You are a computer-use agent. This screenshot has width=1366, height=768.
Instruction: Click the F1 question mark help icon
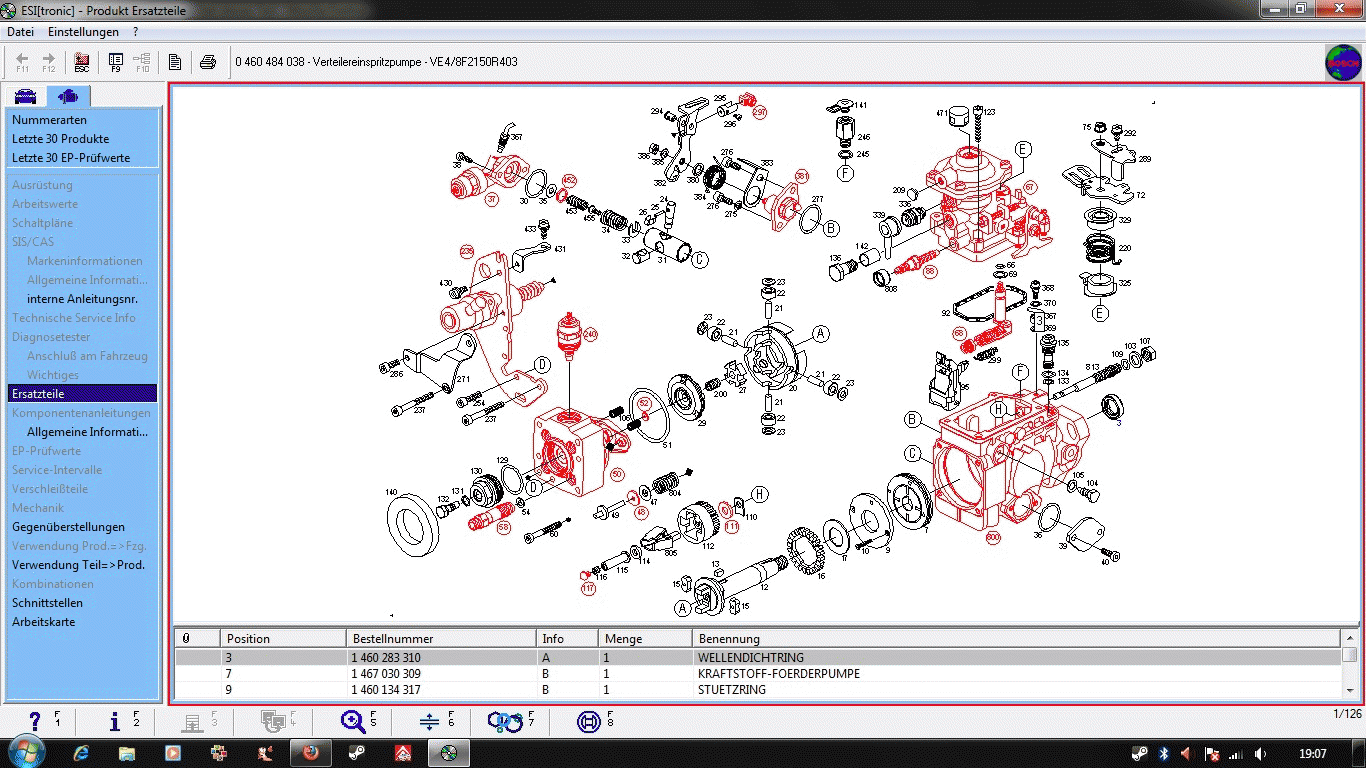tap(35, 721)
